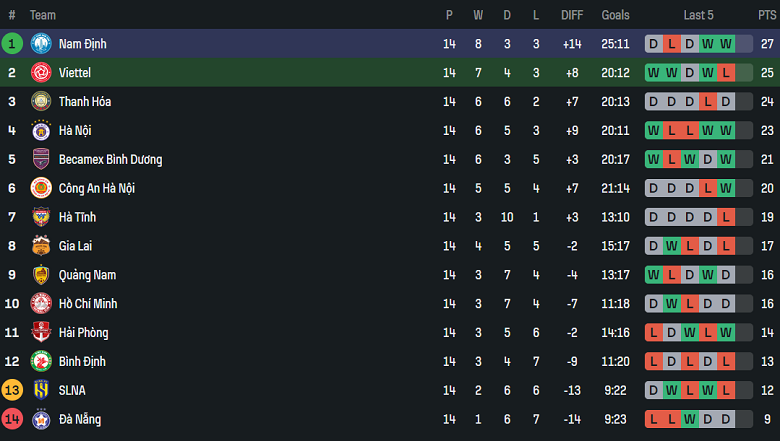Screen dimensions: 780x441
Task: Click the Hà Nội club crest icon
Action: [41, 131]
